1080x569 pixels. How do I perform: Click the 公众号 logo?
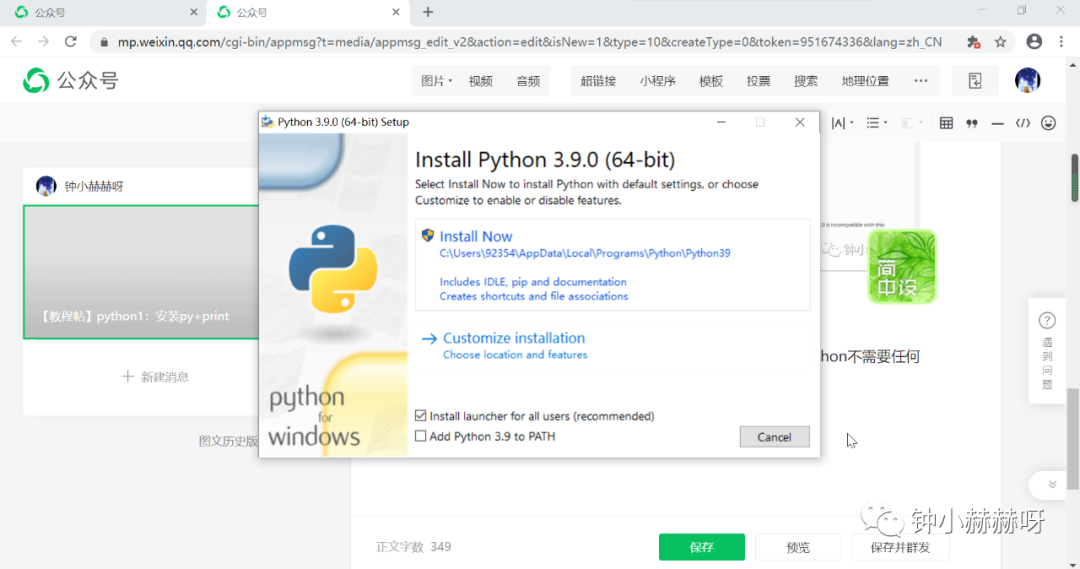tap(70, 81)
